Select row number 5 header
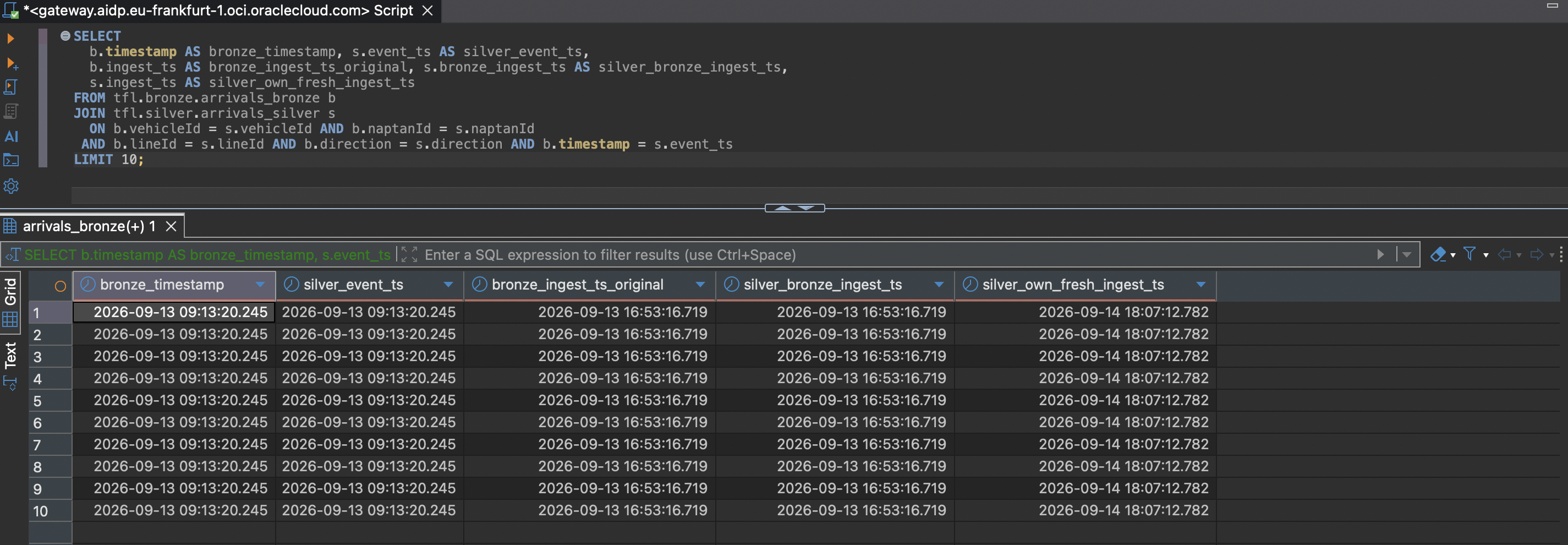The image size is (1568, 545). click(x=51, y=401)
